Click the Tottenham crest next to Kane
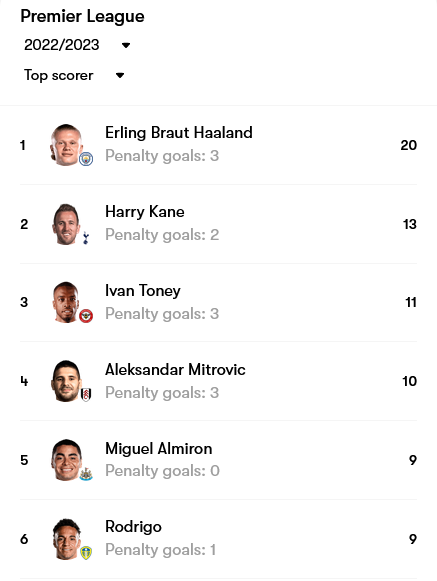 tap(86, 238)
